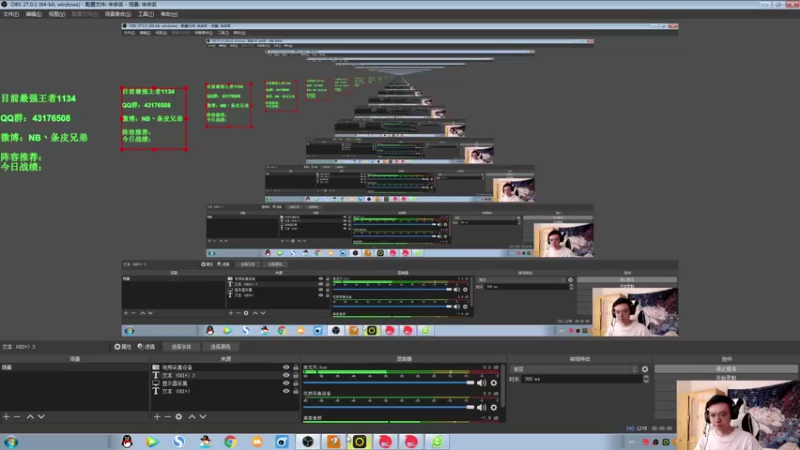Viewport: 800px width, 450px height.
Task: Lock the 文本 (GDI+) 3 source
Action: (295, 375)
